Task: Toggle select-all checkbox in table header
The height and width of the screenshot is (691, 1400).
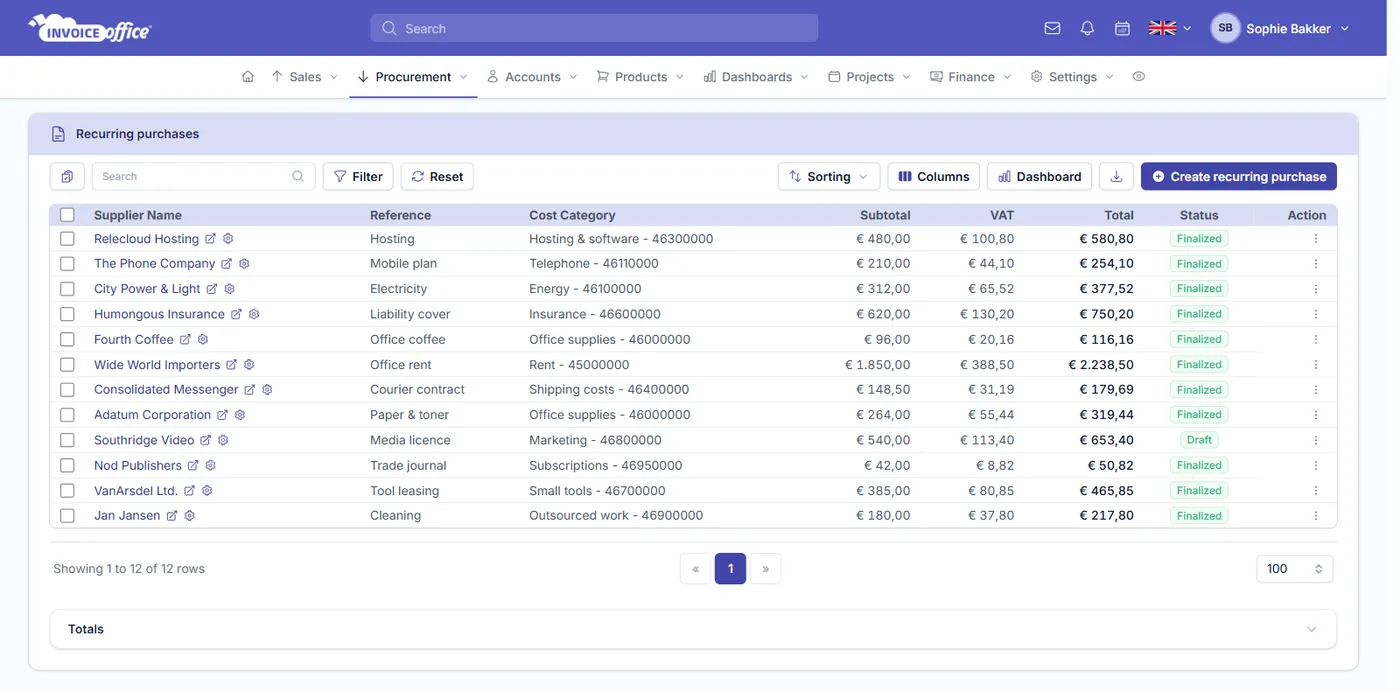Action: (x=67, y=215)
